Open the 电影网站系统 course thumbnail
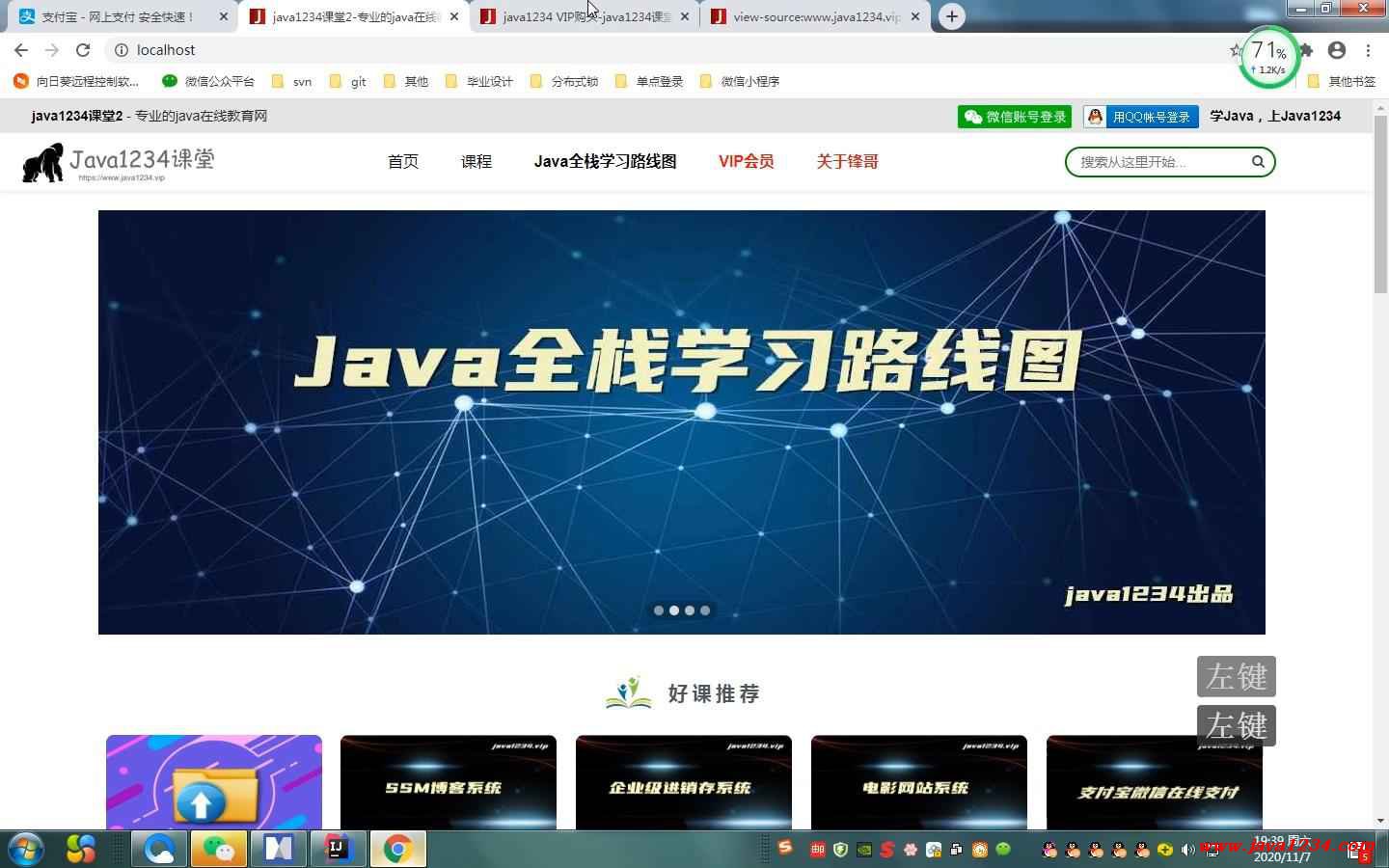 (919, 782)
